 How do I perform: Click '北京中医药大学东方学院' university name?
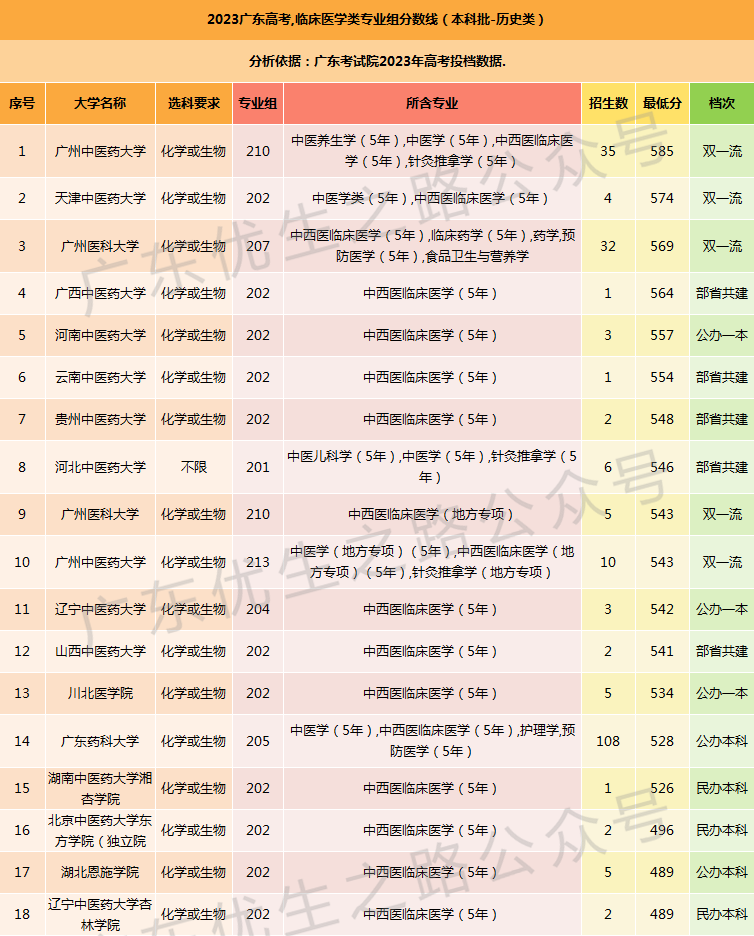click(x=100, y=830)
